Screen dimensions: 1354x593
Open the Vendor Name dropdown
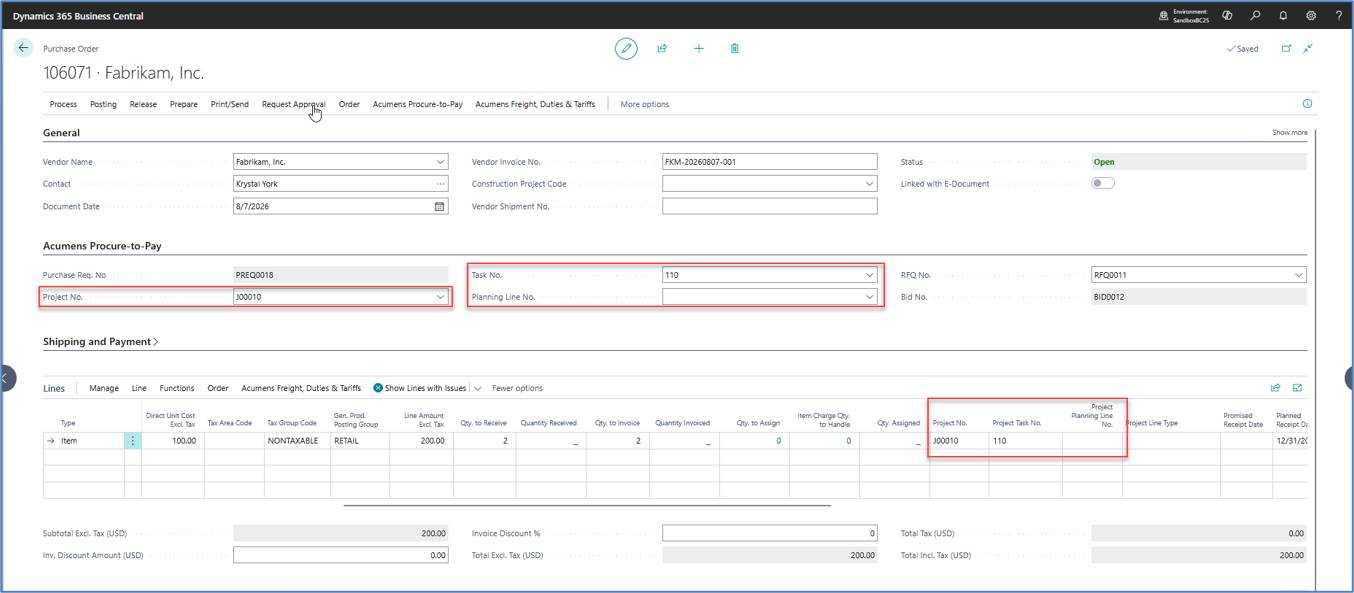[440, 162]
